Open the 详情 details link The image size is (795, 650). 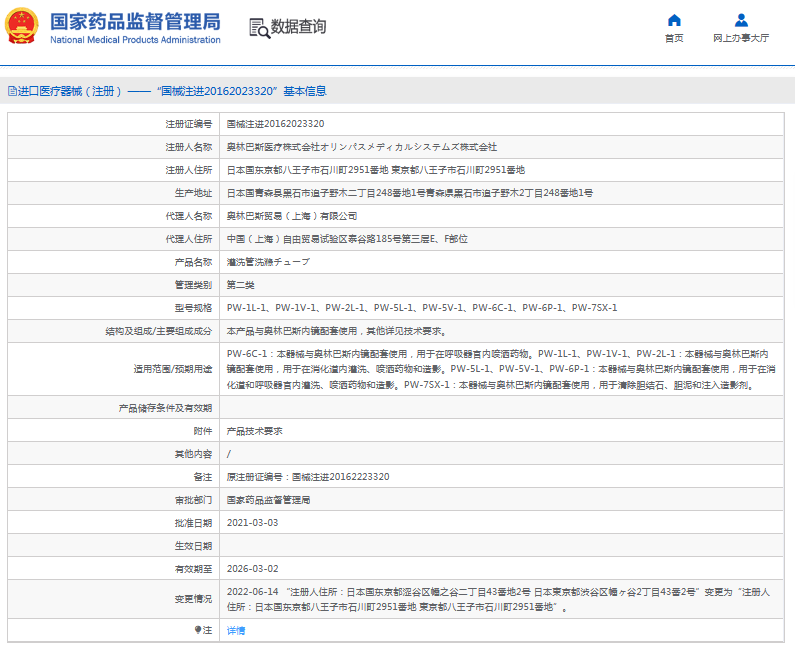(x=236, y=630)
